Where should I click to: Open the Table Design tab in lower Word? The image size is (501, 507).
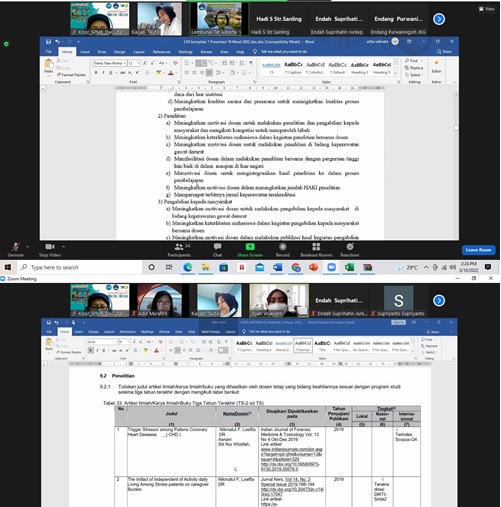(x=210, y=332)
